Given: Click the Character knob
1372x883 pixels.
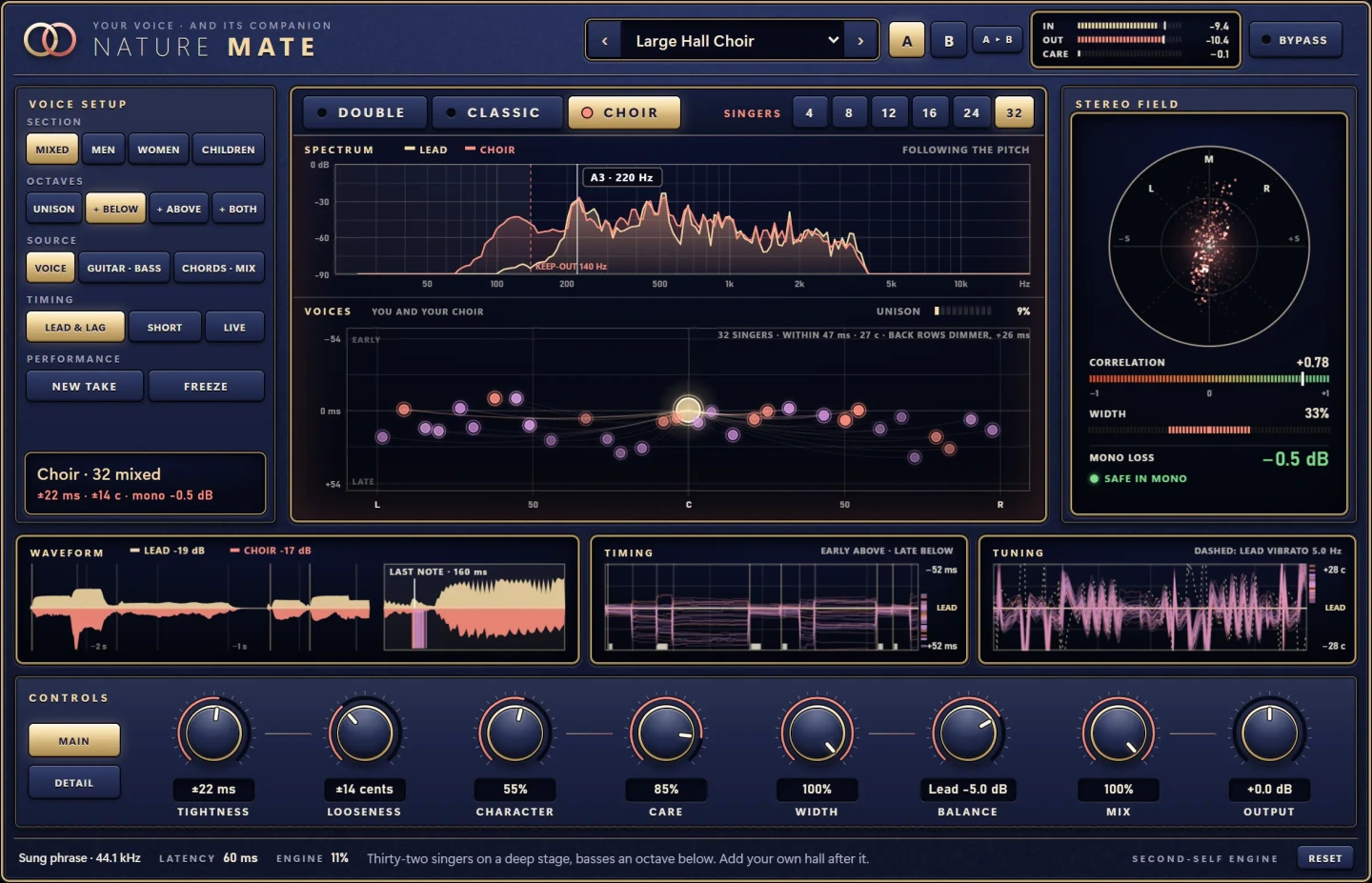Looking at the screenshot, I should tap(514, 732).
